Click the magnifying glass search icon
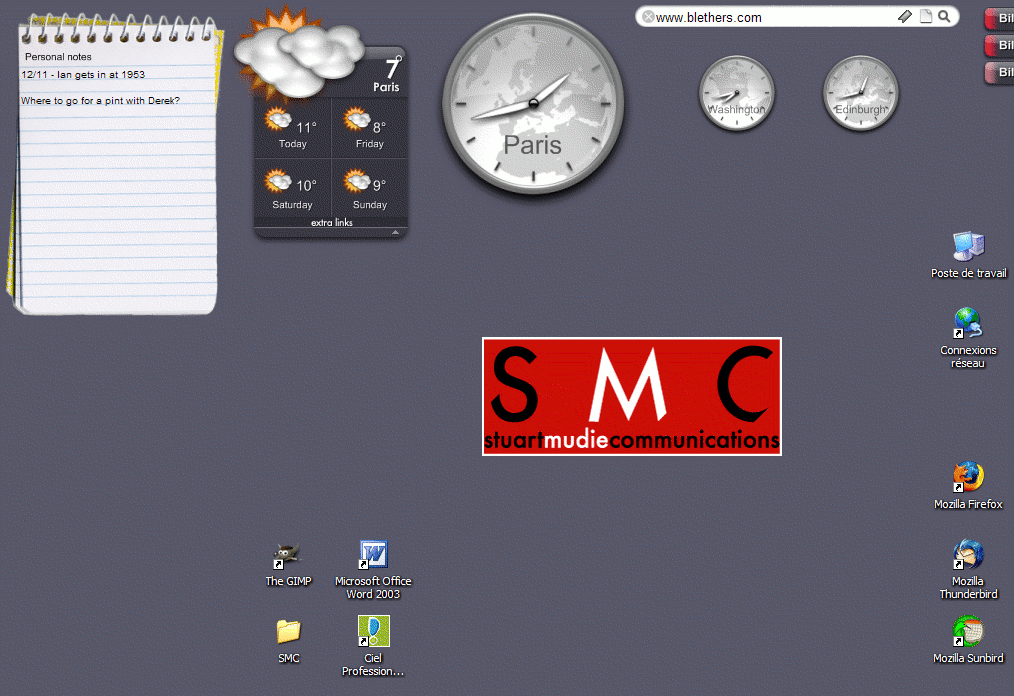Viewport: 1014px width, 696px height. pyautogui.click(x=944, y=16)
